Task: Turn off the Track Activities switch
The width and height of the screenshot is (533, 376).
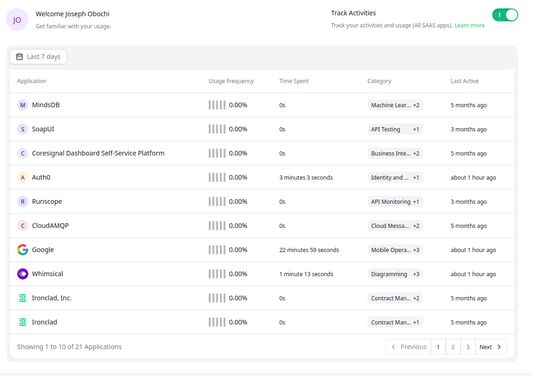Action: pyautogui.click(x=505, y=15)
